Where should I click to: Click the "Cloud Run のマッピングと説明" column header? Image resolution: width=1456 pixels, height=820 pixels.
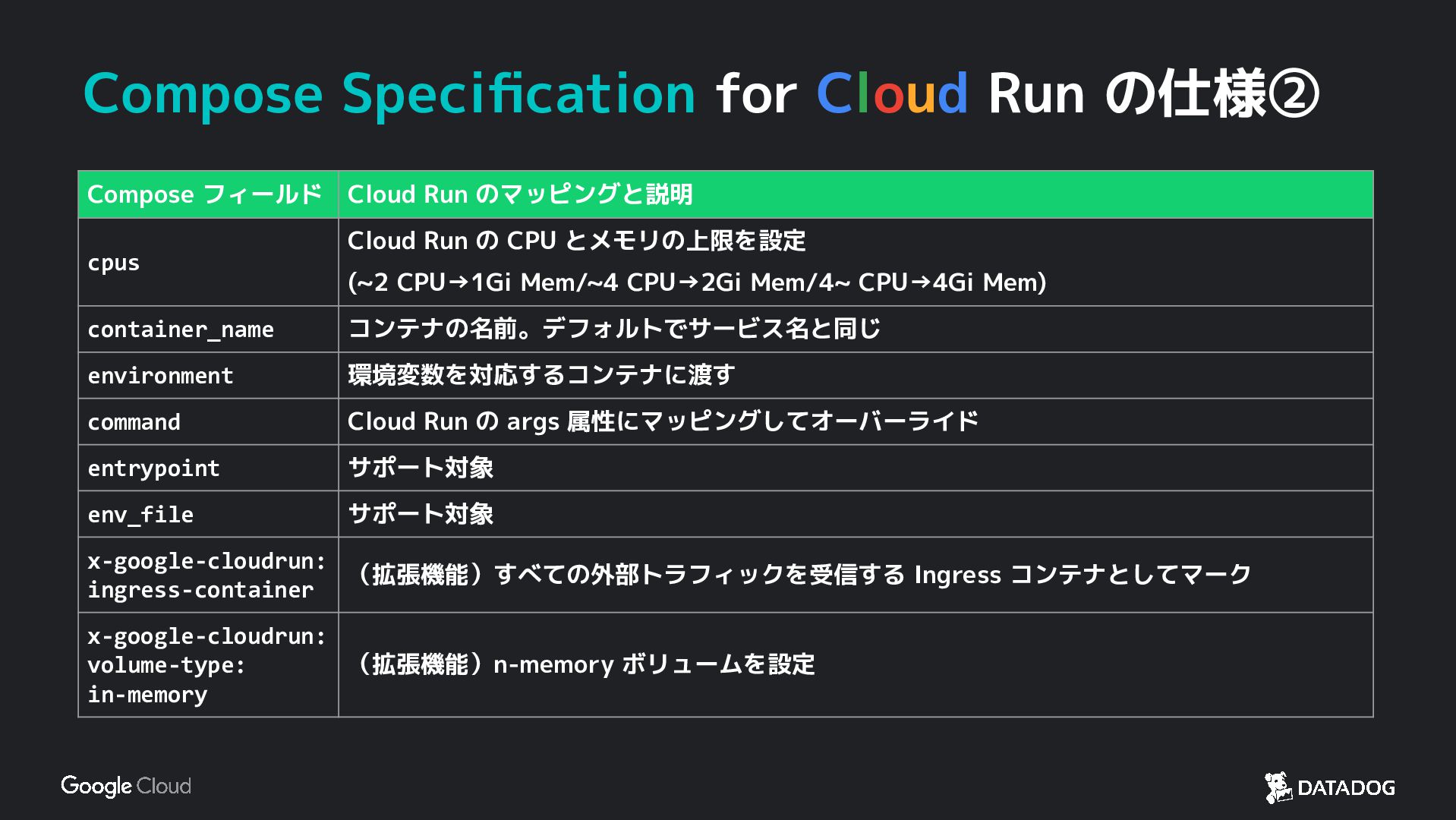[520, 194]
